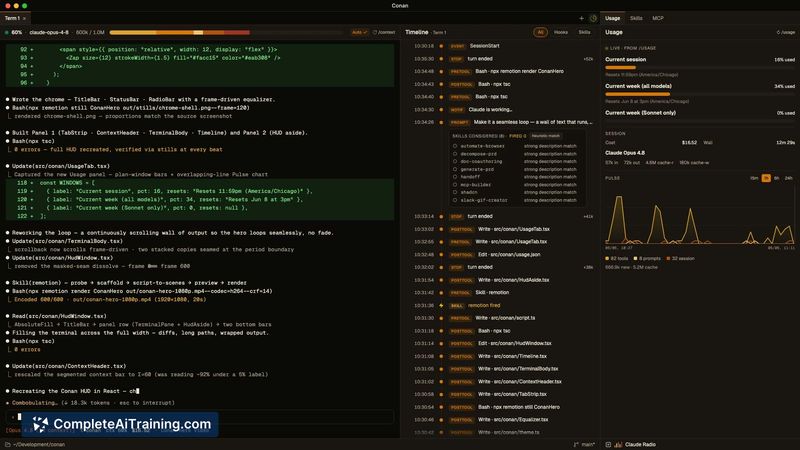The image size is (800, 450).
Task: Select the generate-prd skill radio
Action: [455, 169]
